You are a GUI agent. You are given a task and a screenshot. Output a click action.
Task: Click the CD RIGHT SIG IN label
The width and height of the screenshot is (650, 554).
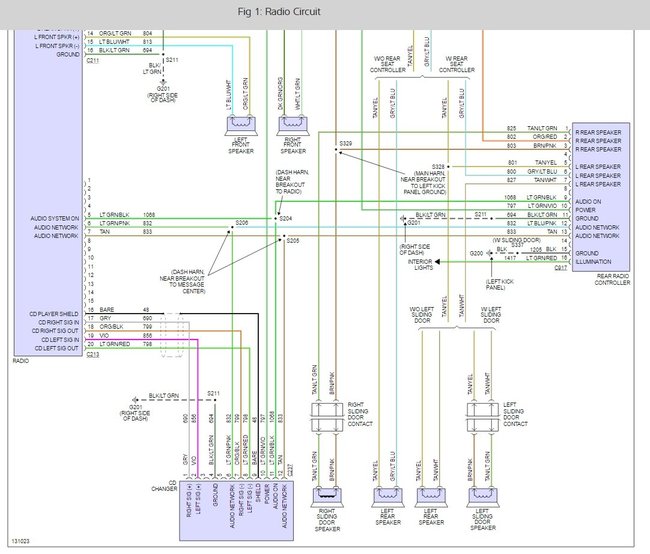tap(58, 322)
